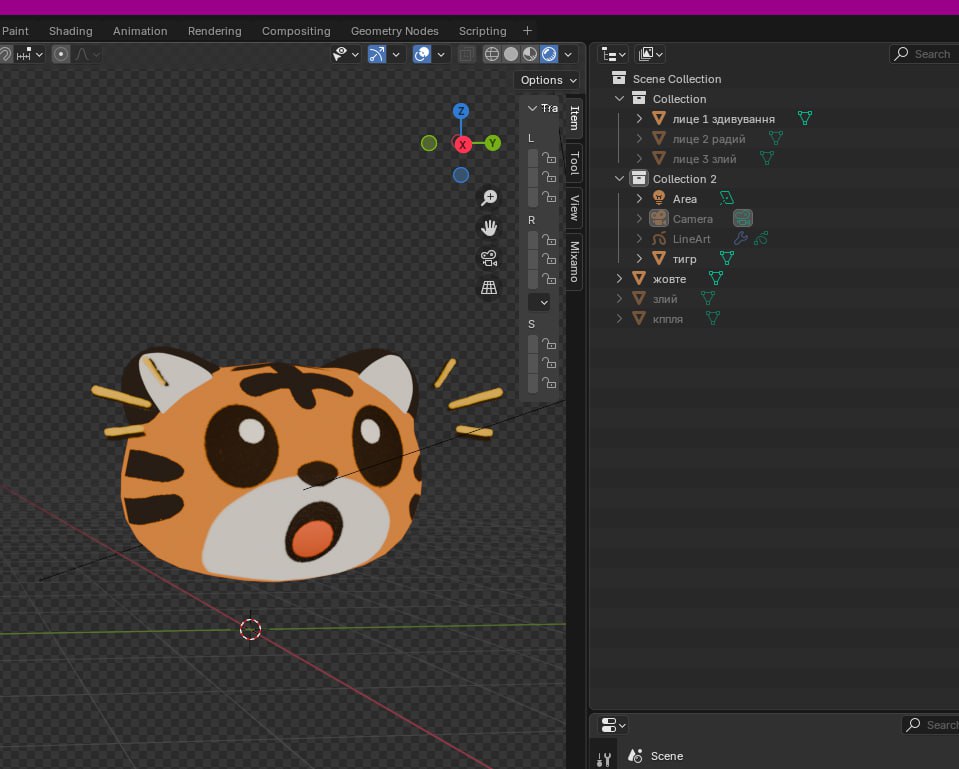Select the Mixamo sidebar tab
The height and width of the screenshot is (769, 959).
click(x=574, y=262)
